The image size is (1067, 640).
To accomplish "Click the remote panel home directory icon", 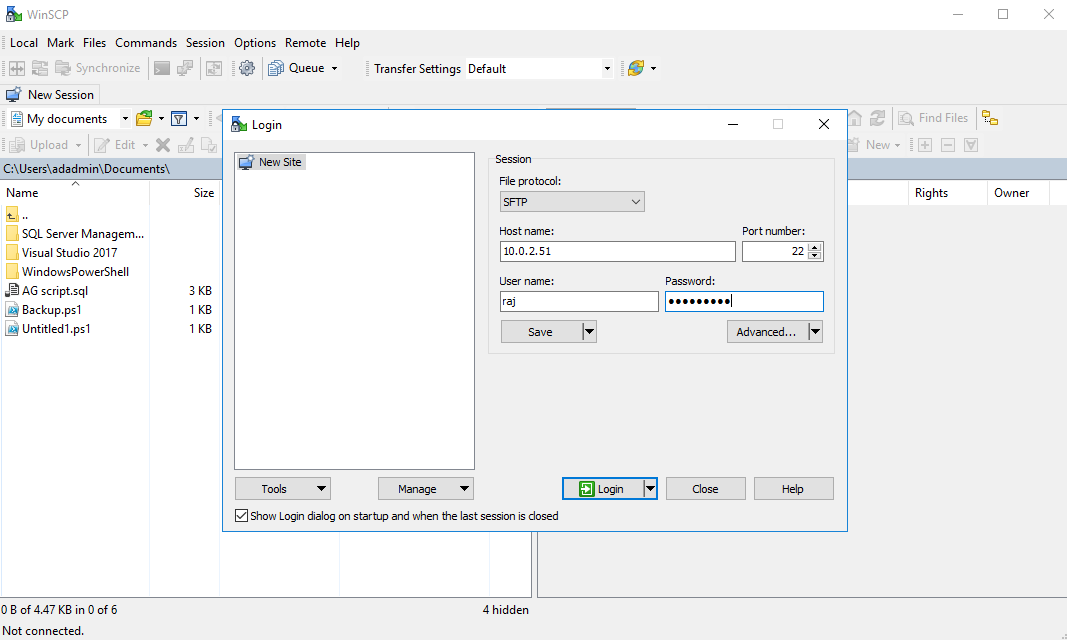I will point(855,118).
